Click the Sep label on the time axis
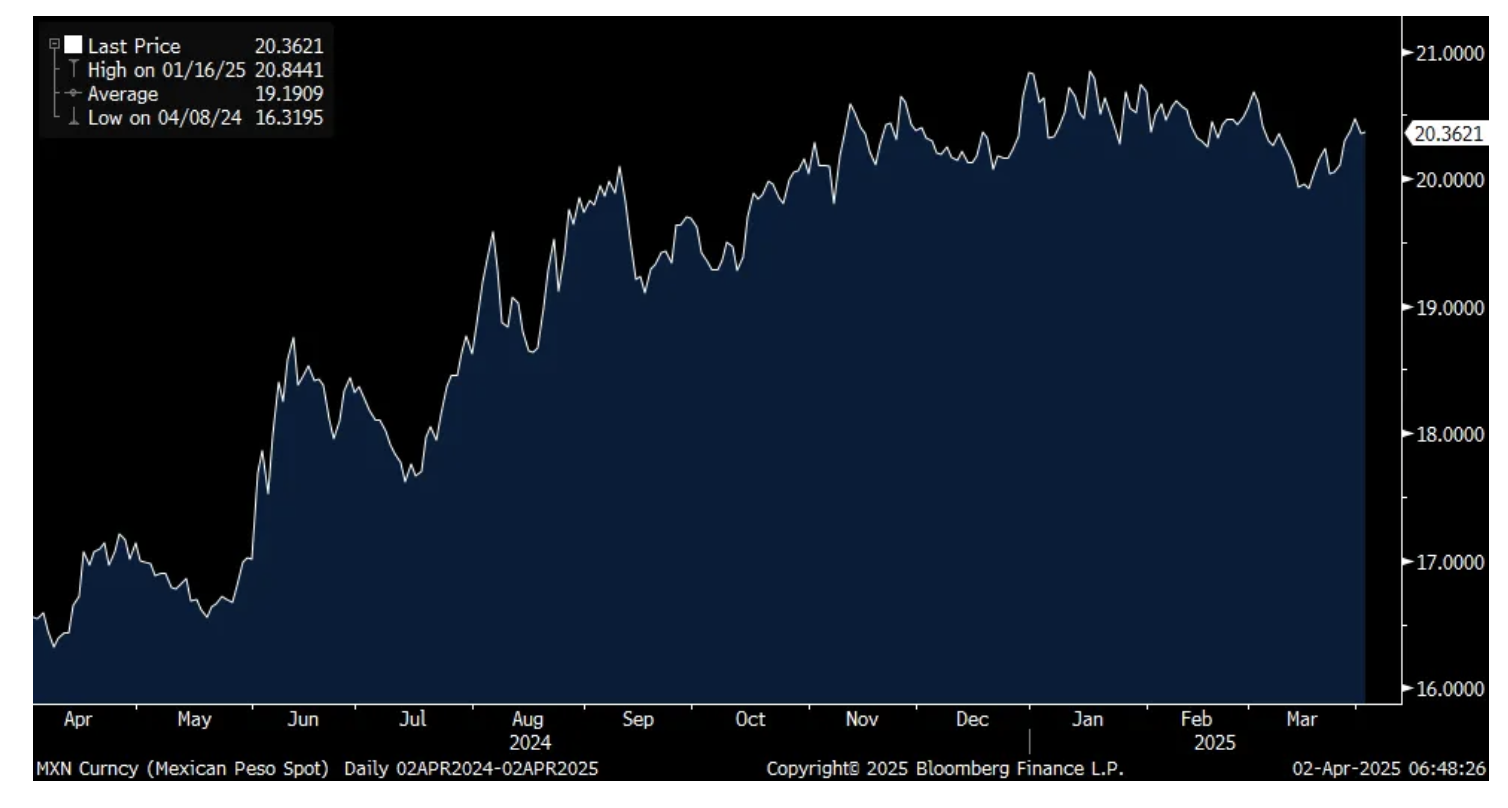This screenshot has width=1508, height=808. (638, 719)
